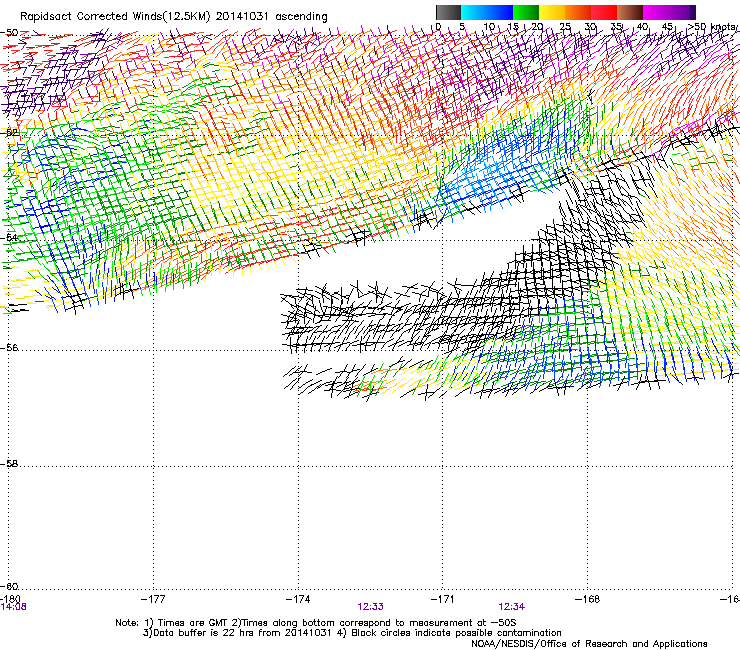Click the latitude label '-60'
Screen dimensions: 740x650
tap(9, 586)
